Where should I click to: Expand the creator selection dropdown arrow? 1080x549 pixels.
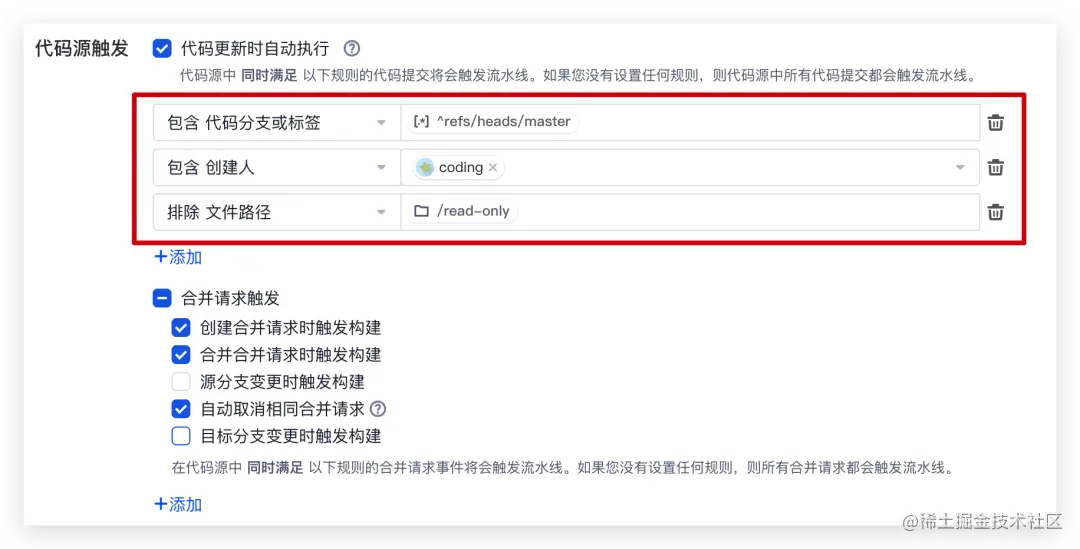(x=960, y=167)
